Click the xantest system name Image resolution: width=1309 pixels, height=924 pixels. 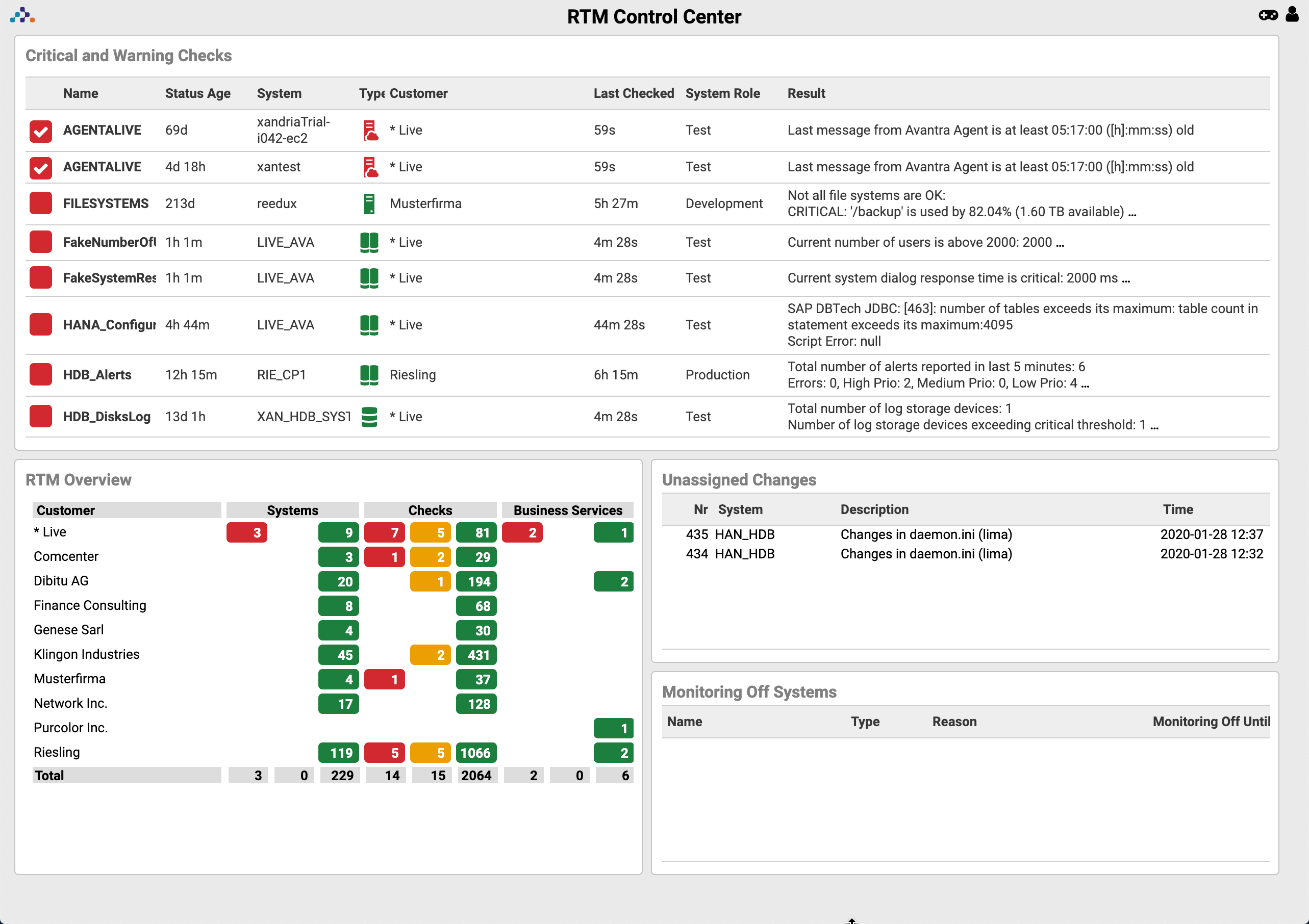click(278, 167)
